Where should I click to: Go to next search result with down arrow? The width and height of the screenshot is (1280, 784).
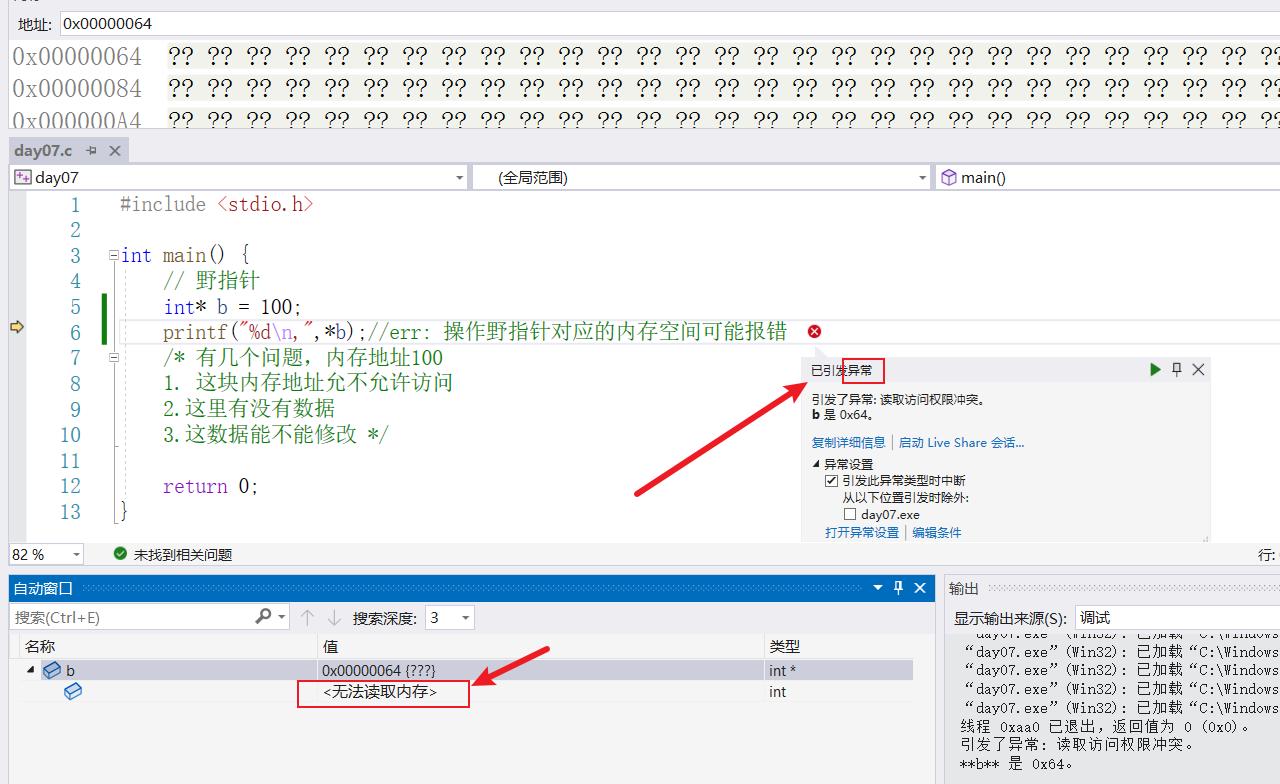(x=334, y=617)
